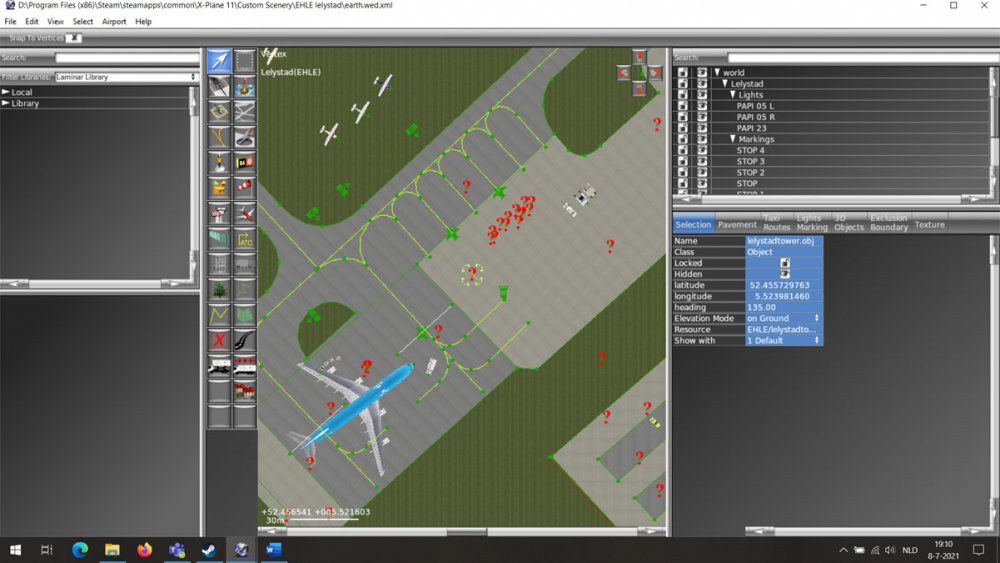The height and width of the screenshot is (563, 1000).
Task: Click the heading value 135.00 field
Action: [x=784, y=307]
